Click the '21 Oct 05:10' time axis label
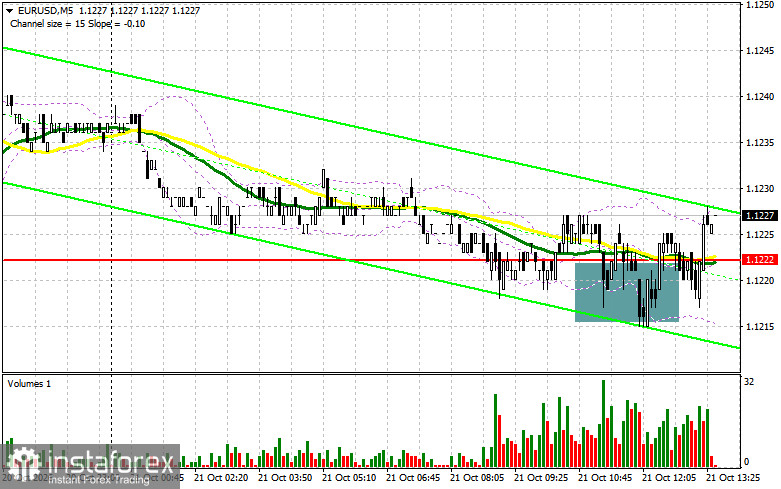The height and width of the screenshot is (489, 781). coord(349,478)
